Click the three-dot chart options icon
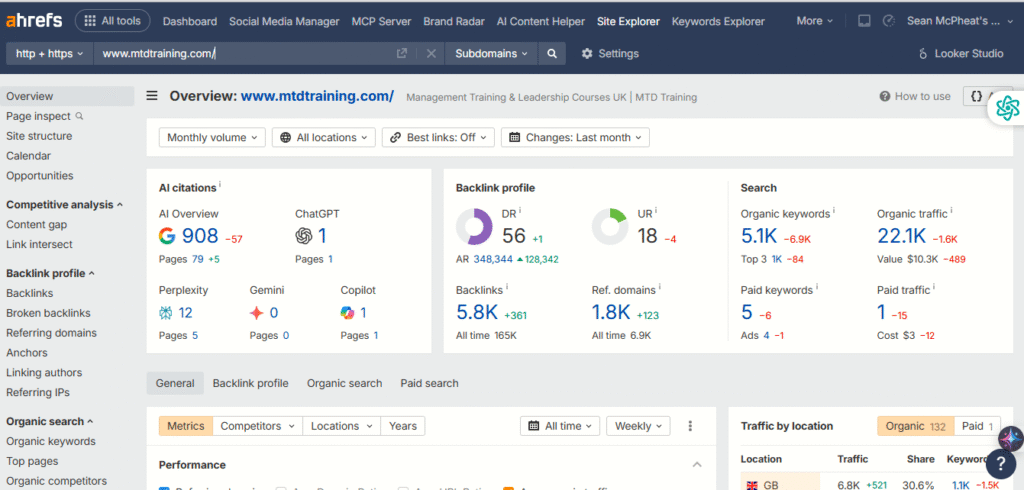The width and height of the screenshot is (1024, 490). (x=690, y=426)
